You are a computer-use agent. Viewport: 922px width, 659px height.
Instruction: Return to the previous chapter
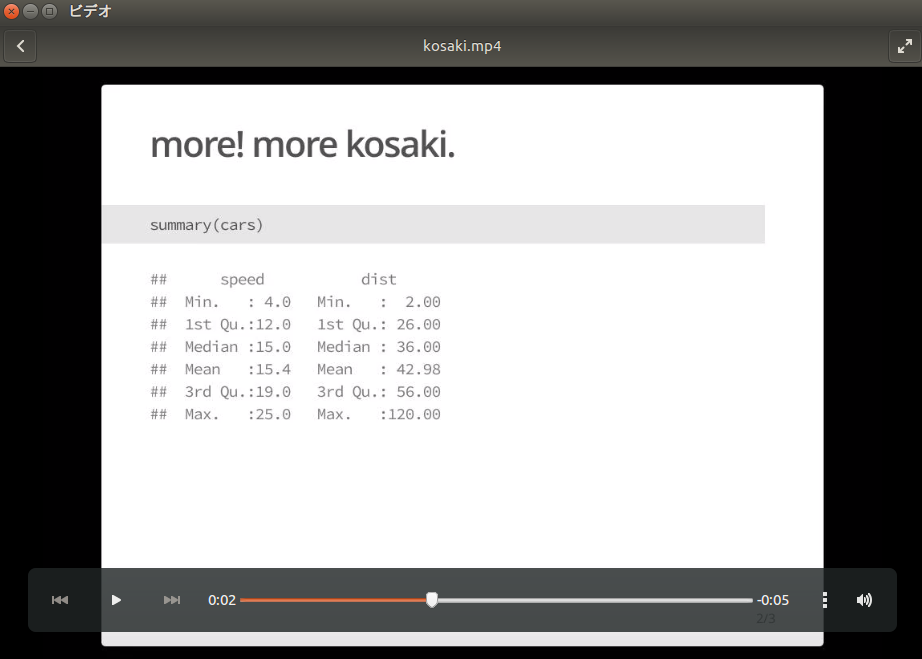(x=60, y=600)
